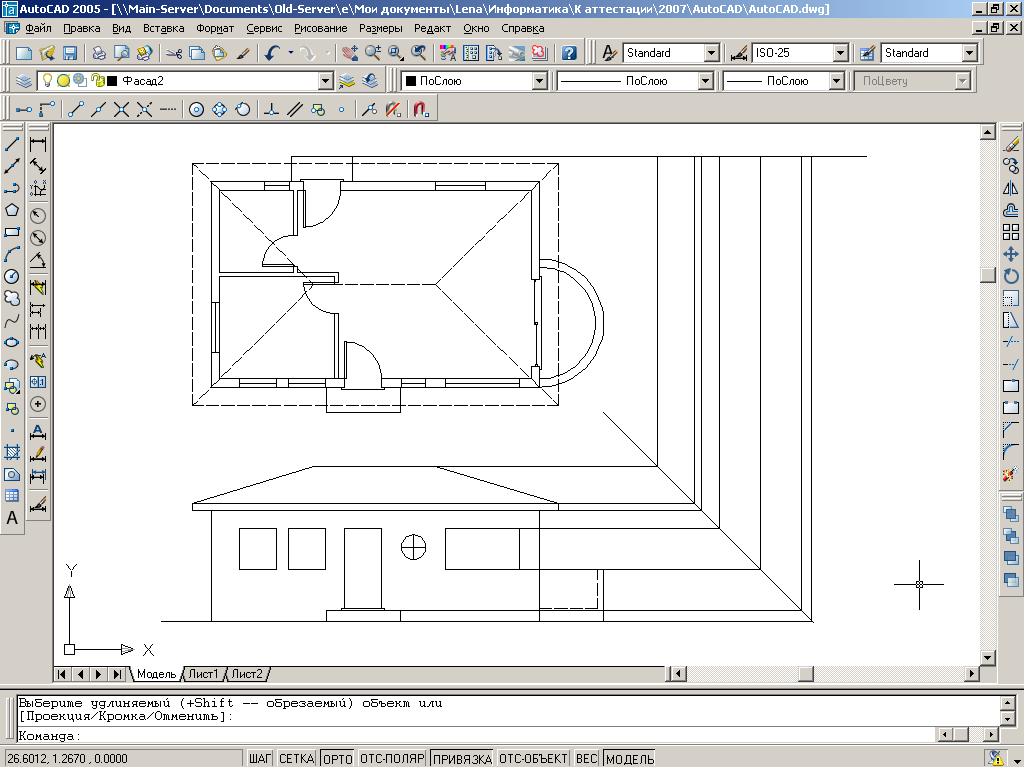Select the Модель tab
1024x768 pixels.
pyautogui.click(x=156, y=674)
